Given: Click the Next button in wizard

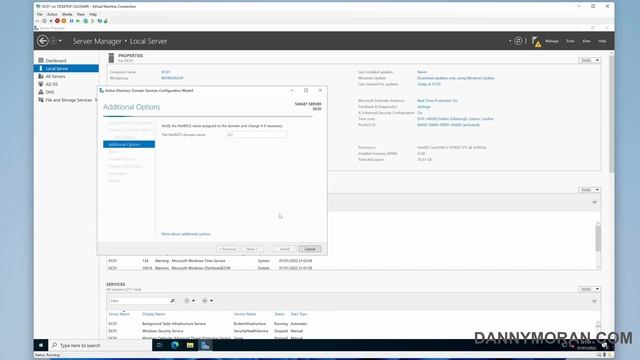Looking at the screenshot, I should pyautogui.click(x=252, y=249).
